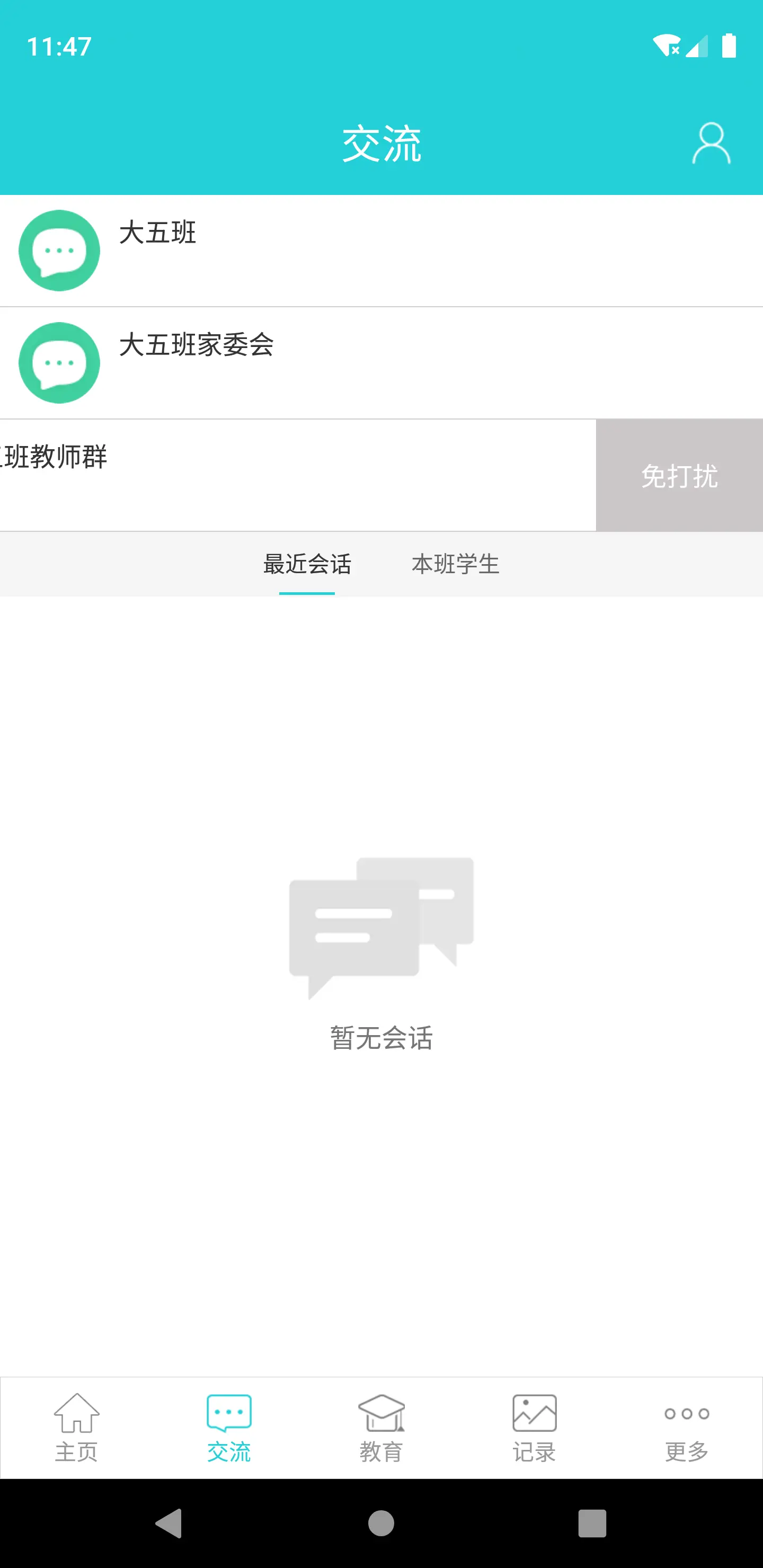Tap the empty 暂无会话 placeholder image
This screenshot has height=1568, width=763.
[x=381, y=928]
